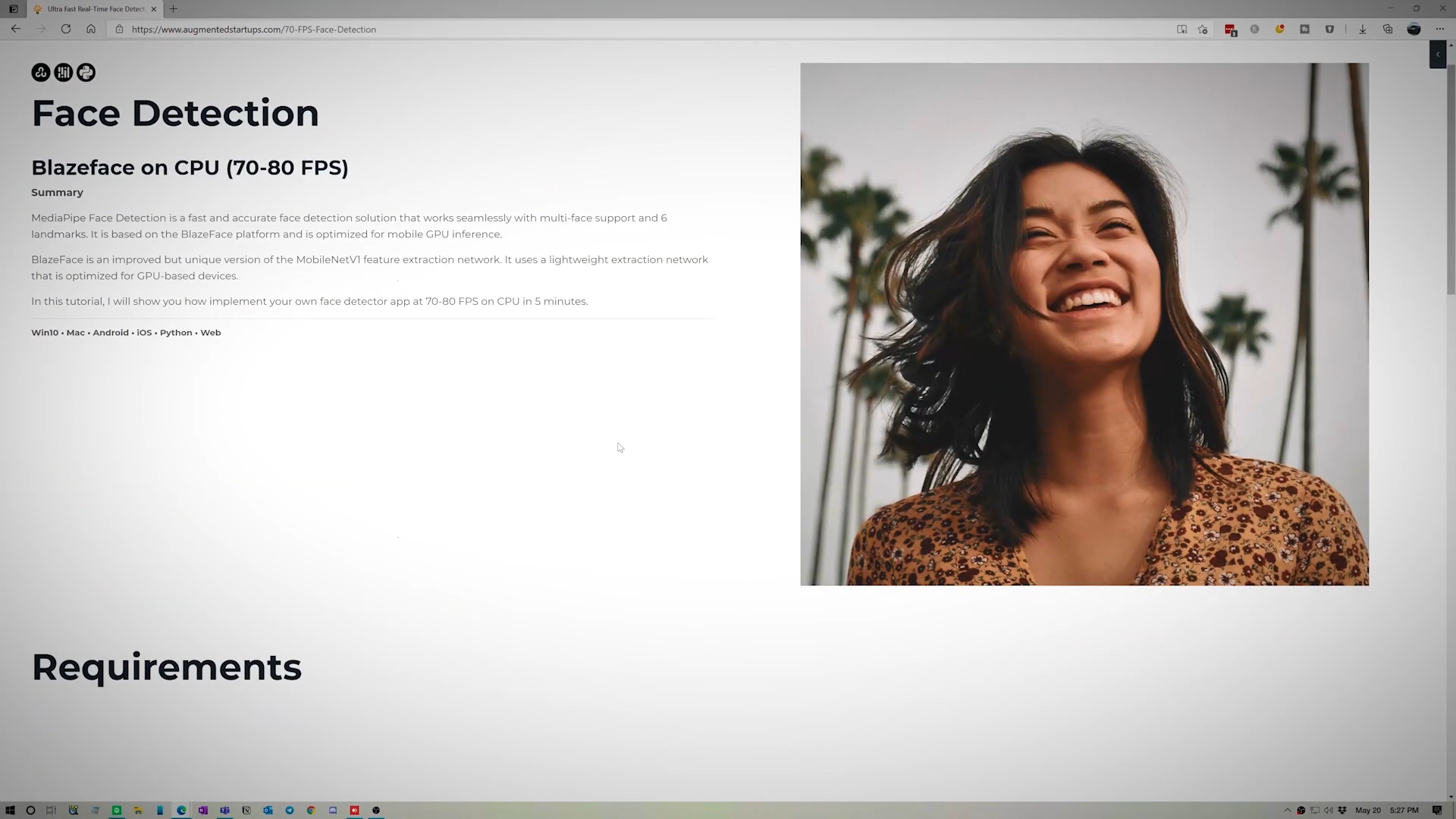
Task: Open the grey K extension
Action: point(1254,29)
